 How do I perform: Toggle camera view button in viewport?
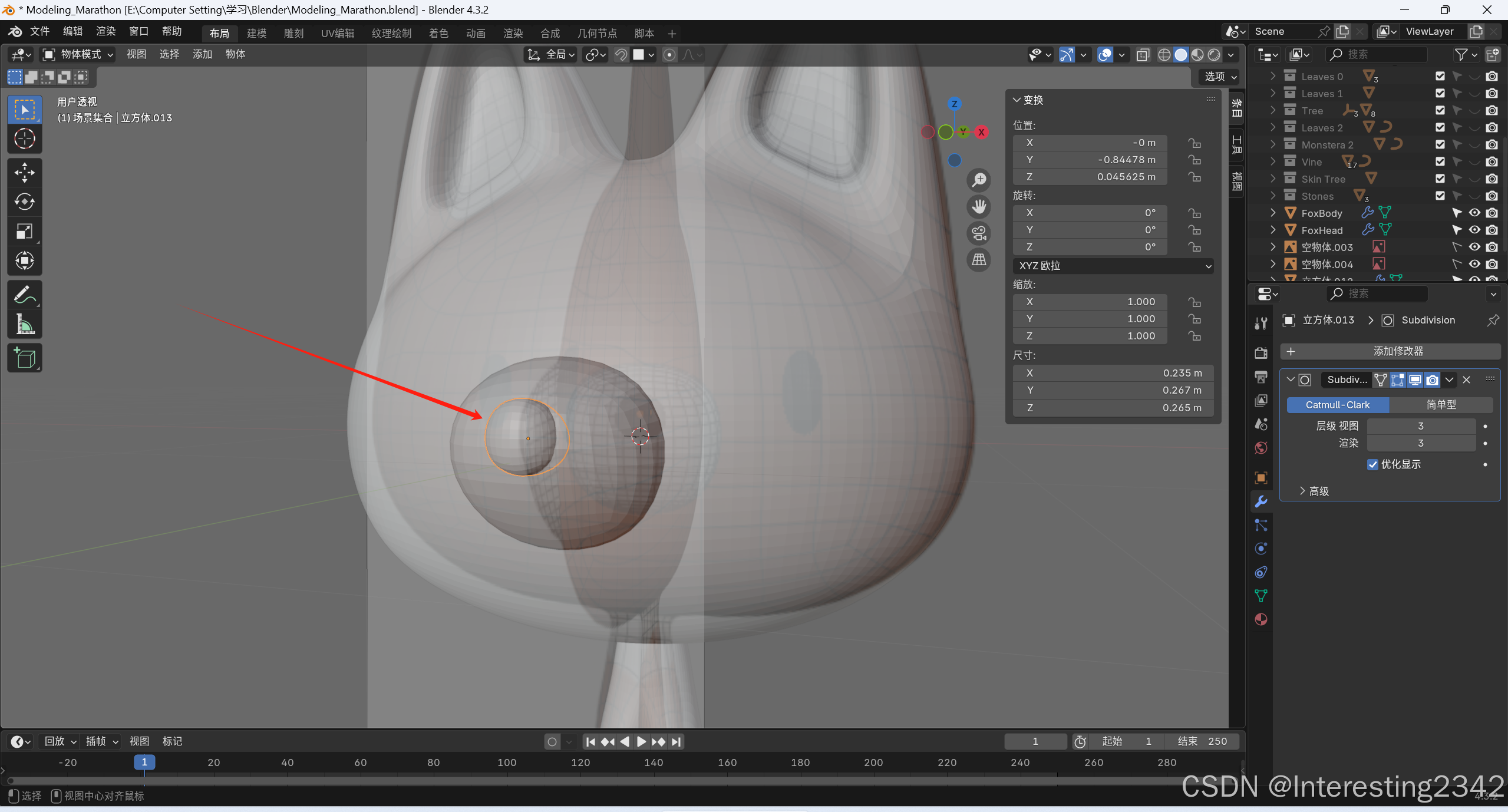[979, 233]
